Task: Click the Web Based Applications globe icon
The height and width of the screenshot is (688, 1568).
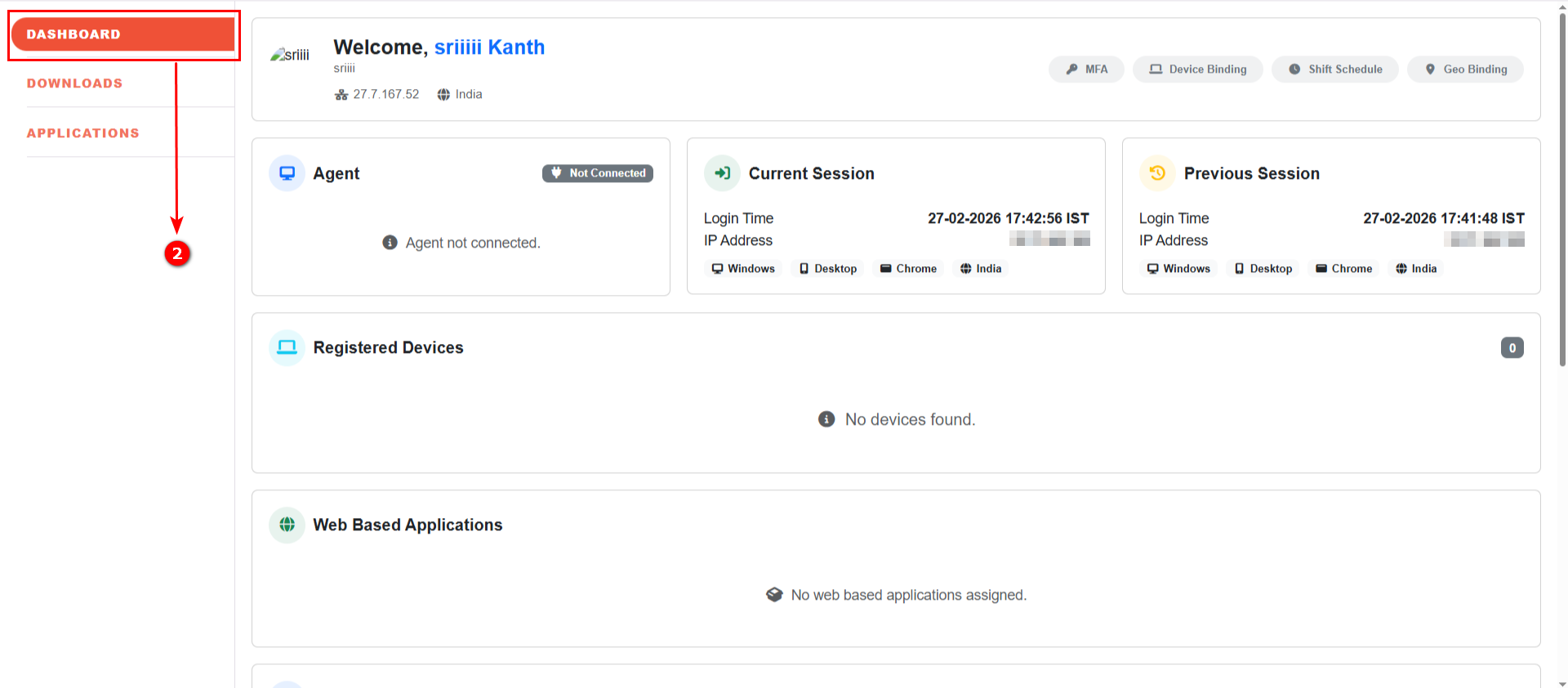Action: [x=287, y=525]
